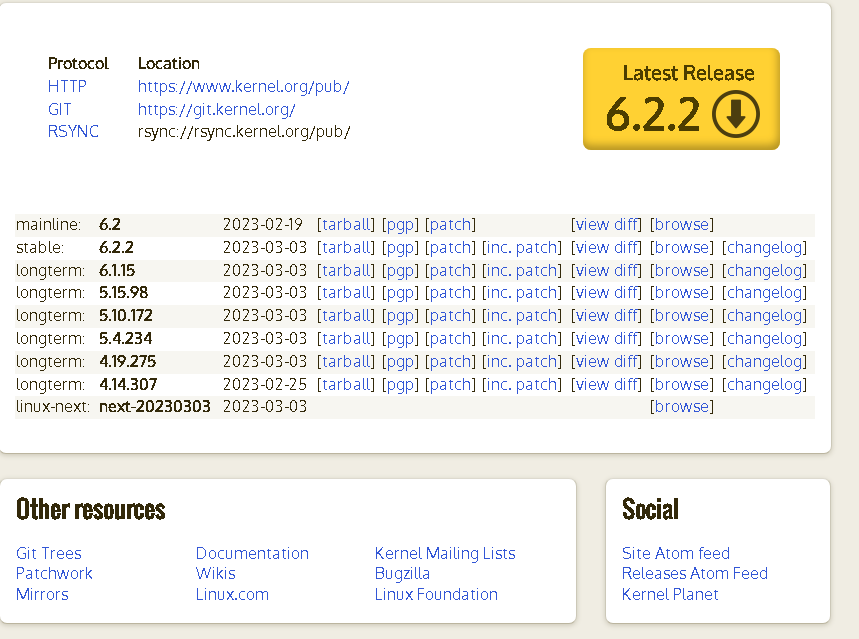Click the RSYNC protocol link
The height and width of the screenshot is (639, 859).
73,131
